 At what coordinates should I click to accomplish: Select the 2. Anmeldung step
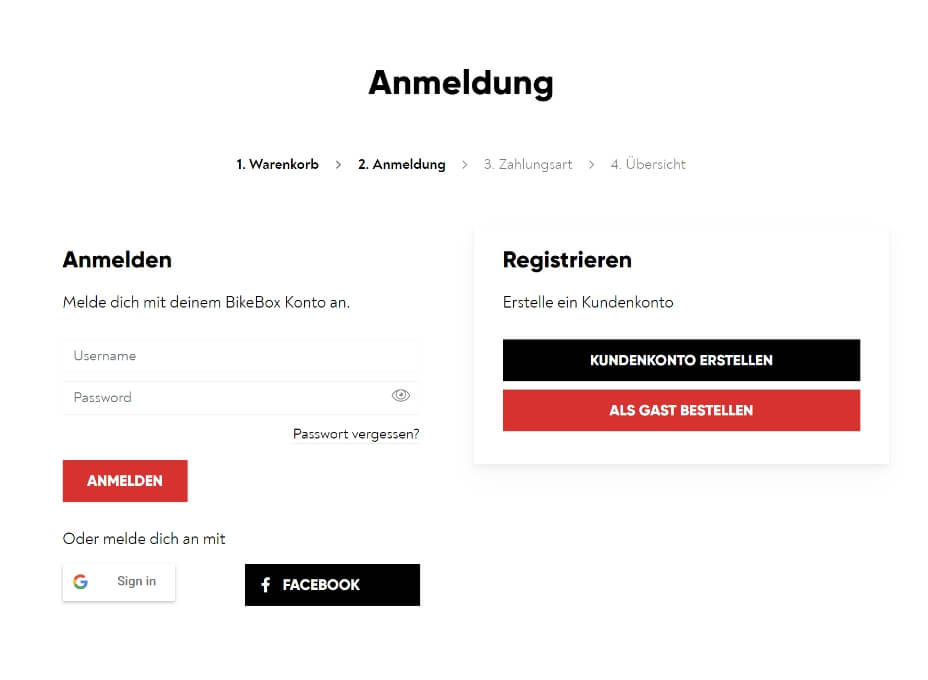tap(401, 164)
